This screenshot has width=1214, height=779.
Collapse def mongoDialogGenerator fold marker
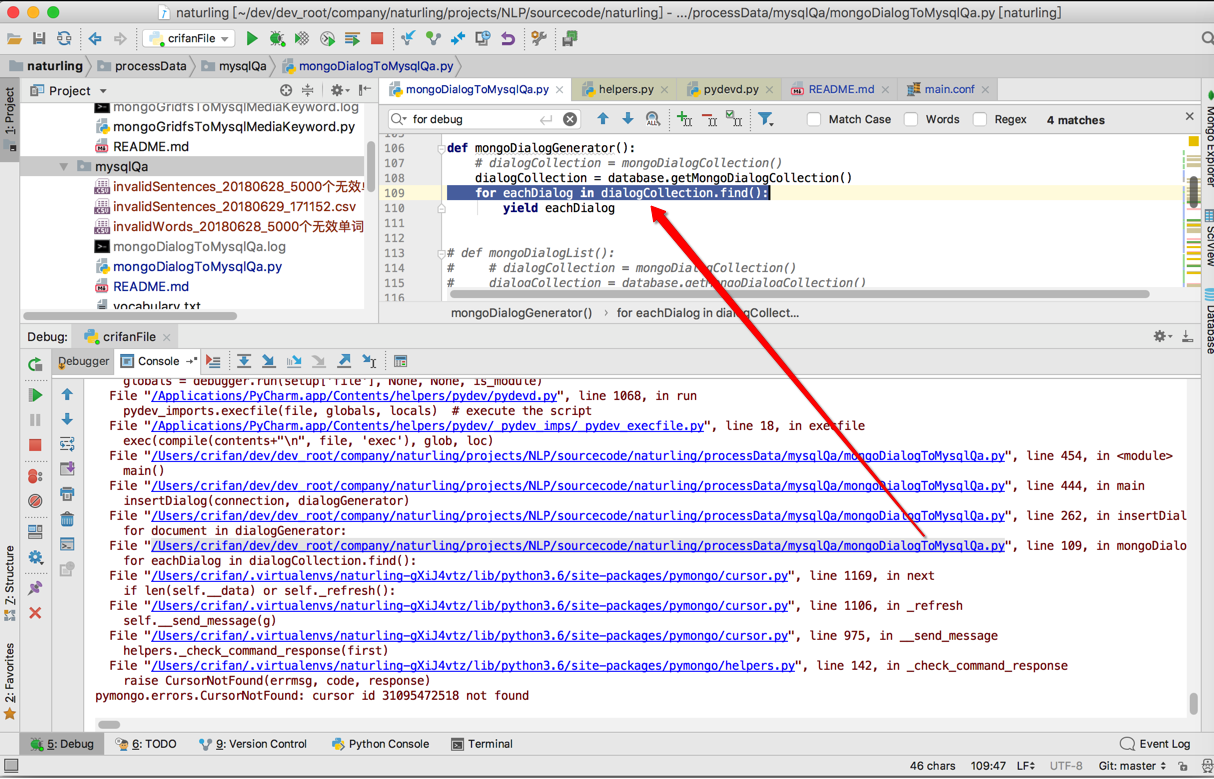[441, 148]
